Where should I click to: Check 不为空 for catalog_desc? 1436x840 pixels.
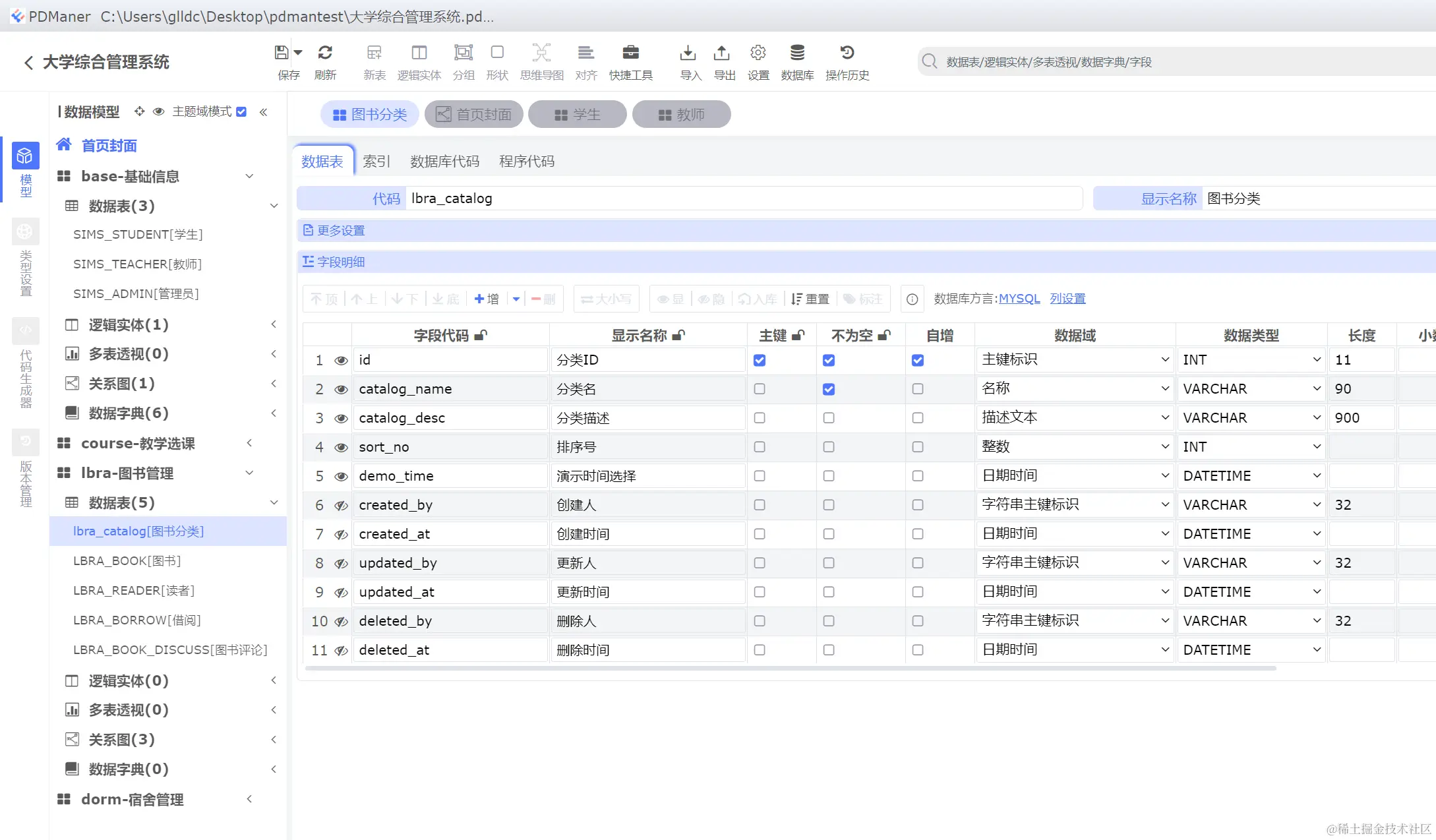coord(829,418)
